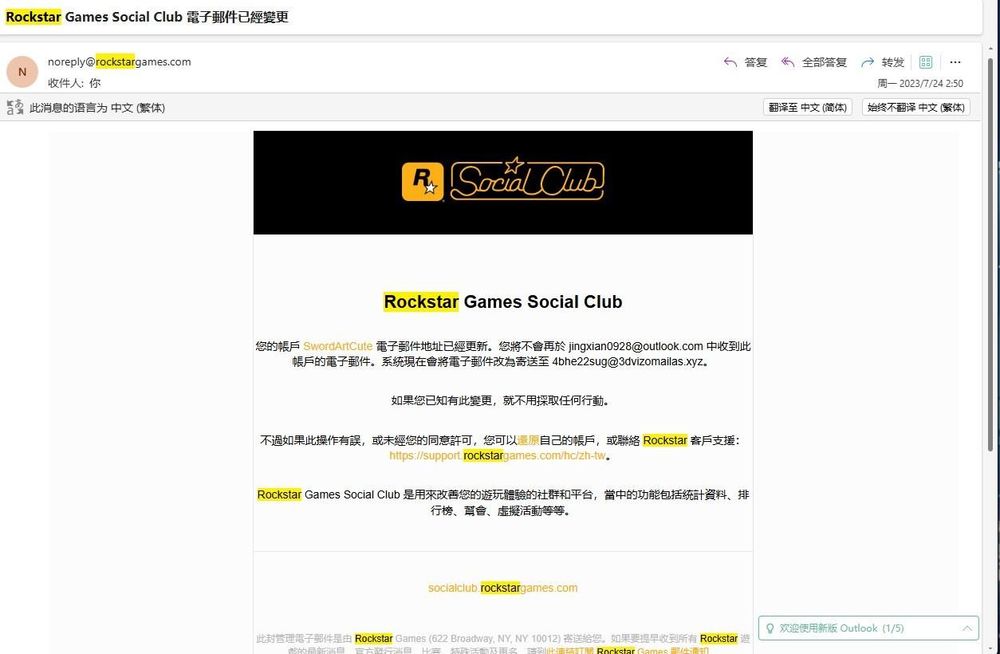This screenshot has width=1000, height=654.
Task: Click 此消息的语言为 中文 (繁体) text
Action: [97, 108]
